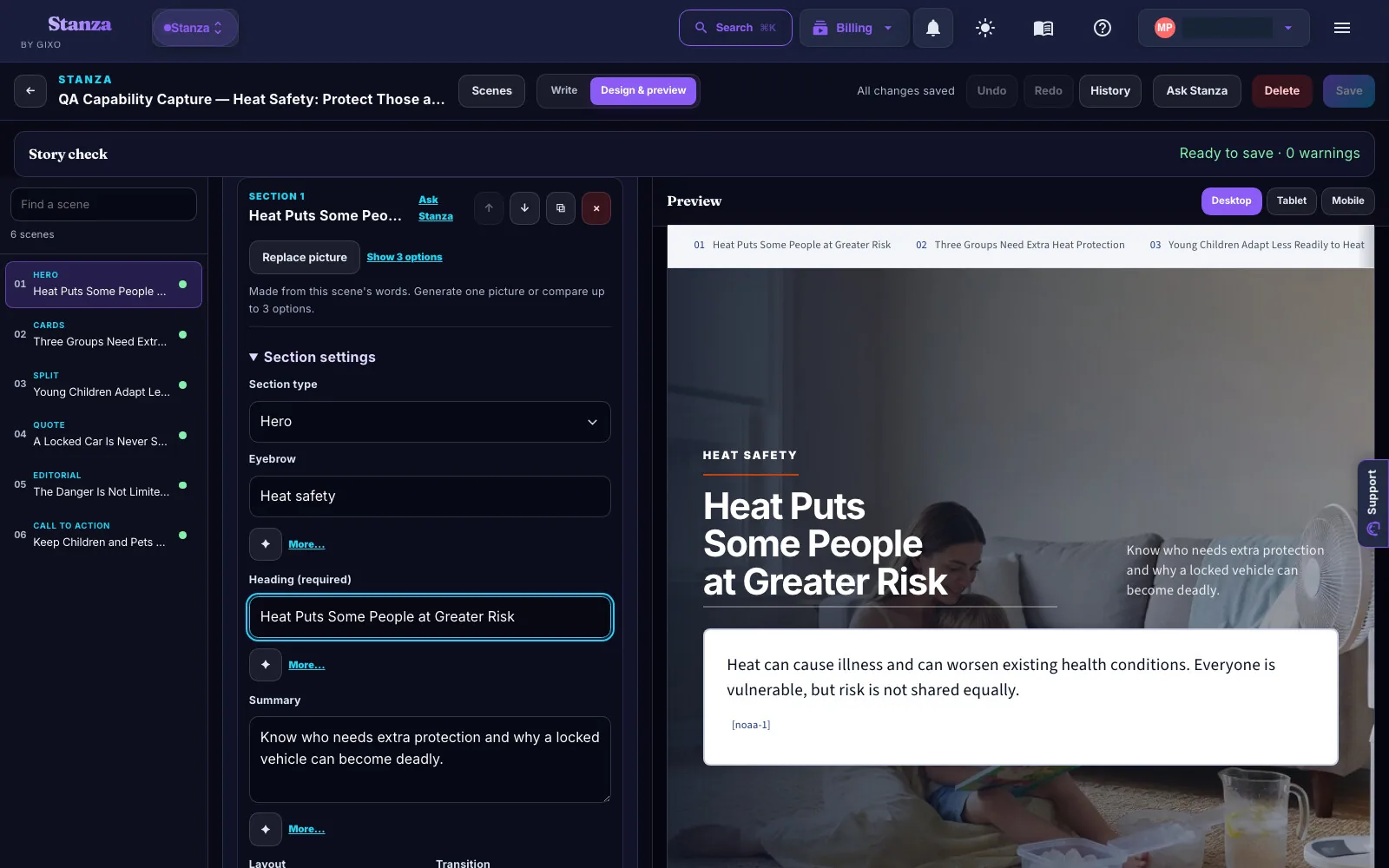Select scene 04 A Locked Car quote
The image size is (1389, 868).
coord(103,434)
